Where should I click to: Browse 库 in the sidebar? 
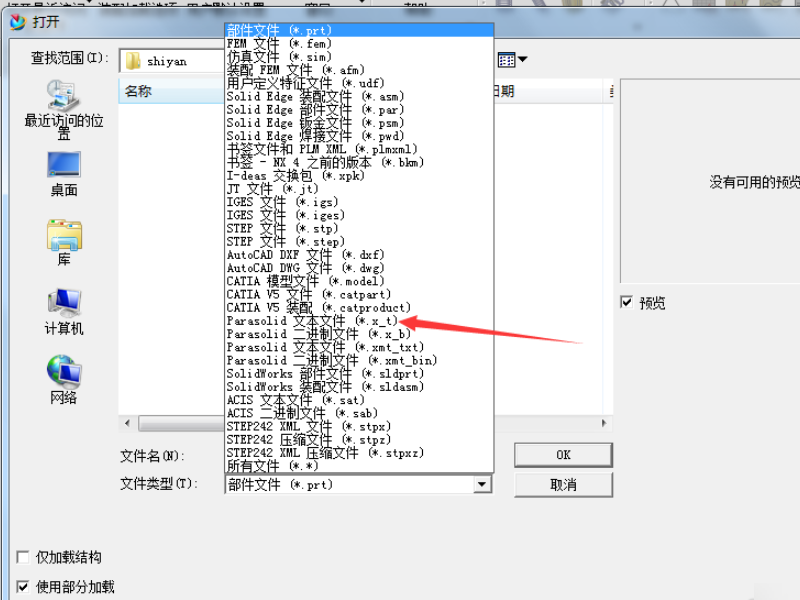62,245
